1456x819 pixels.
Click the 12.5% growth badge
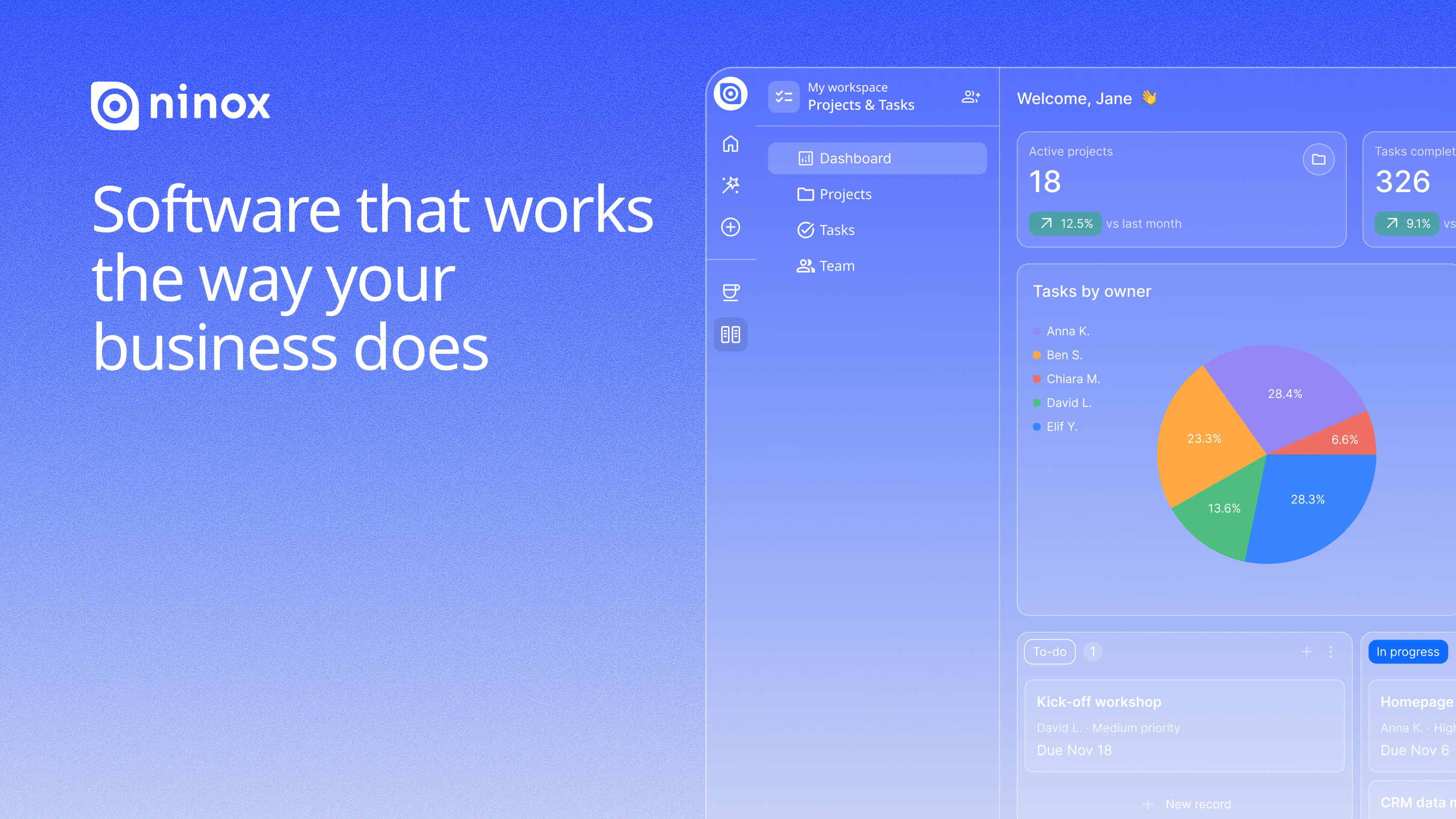pos(1065,224)
